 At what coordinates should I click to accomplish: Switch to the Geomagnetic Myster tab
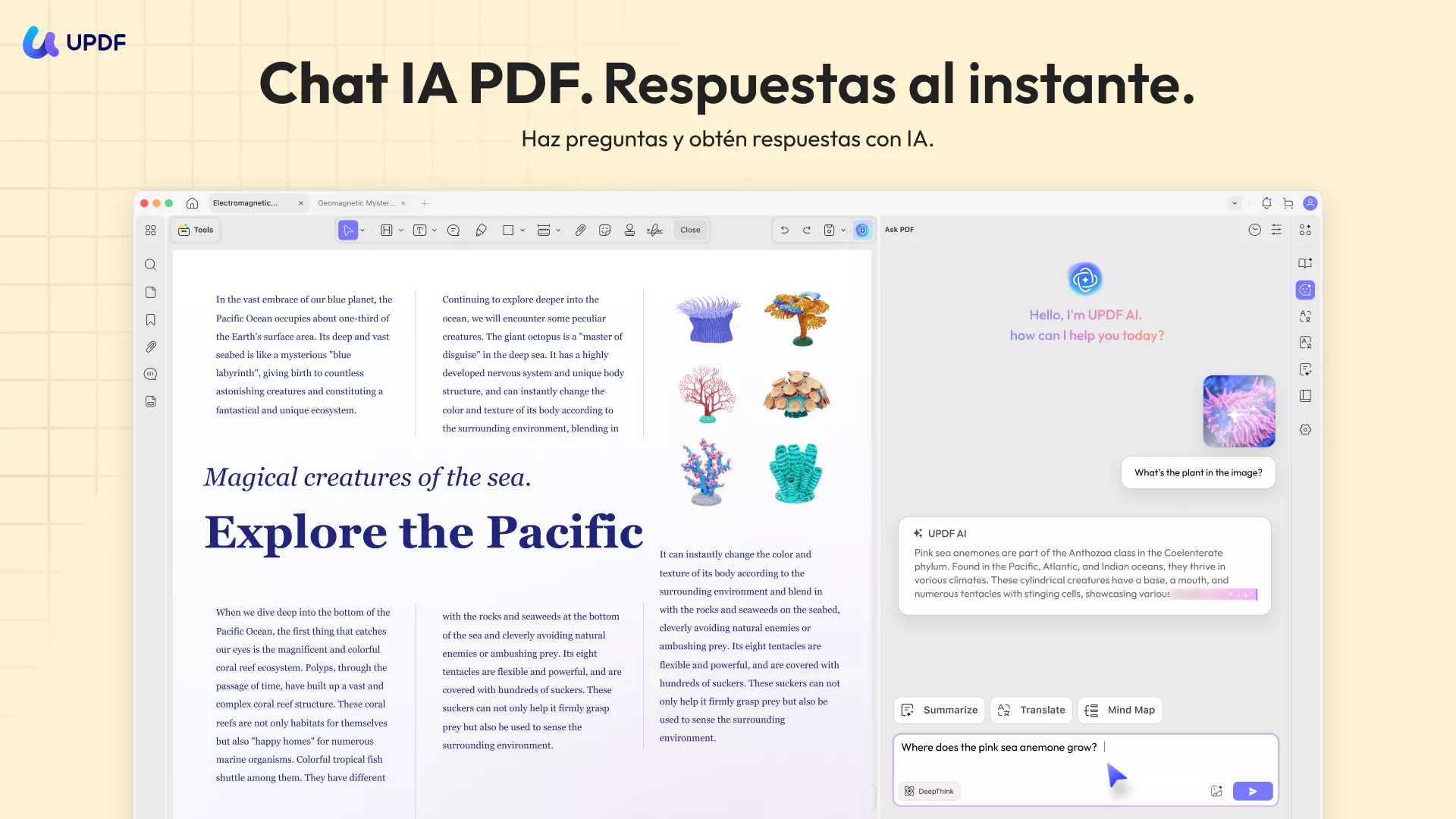pyautogui.click(x=356, y=202)
